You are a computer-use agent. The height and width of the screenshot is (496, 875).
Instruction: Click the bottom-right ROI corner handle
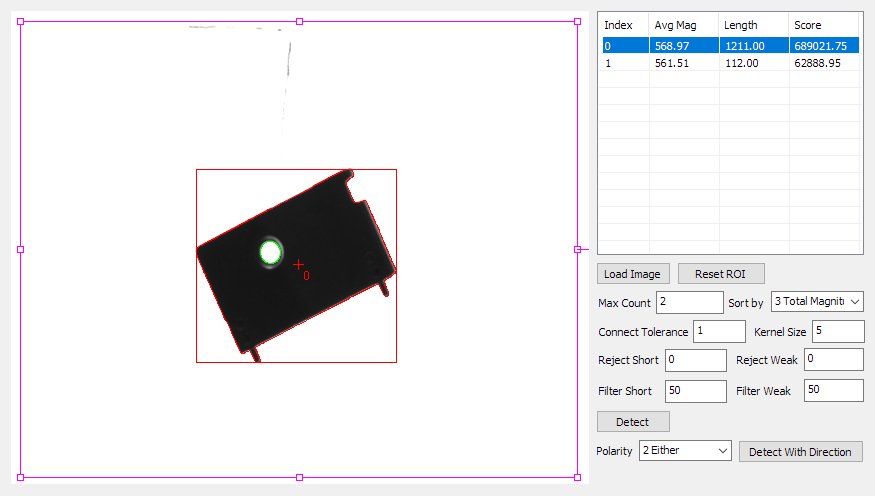click(578, 478)
